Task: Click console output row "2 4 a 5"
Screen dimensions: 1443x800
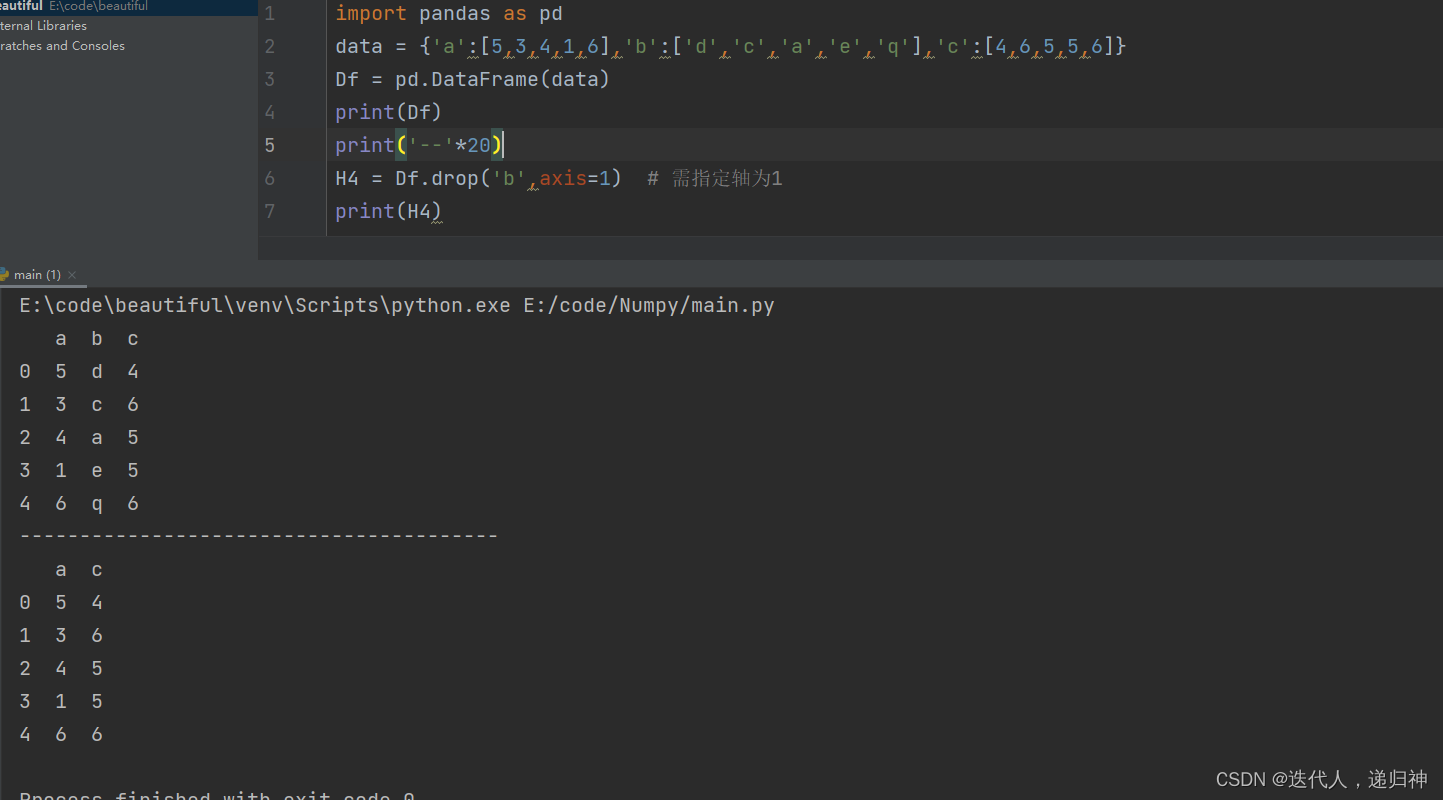Action: [79, 438]
